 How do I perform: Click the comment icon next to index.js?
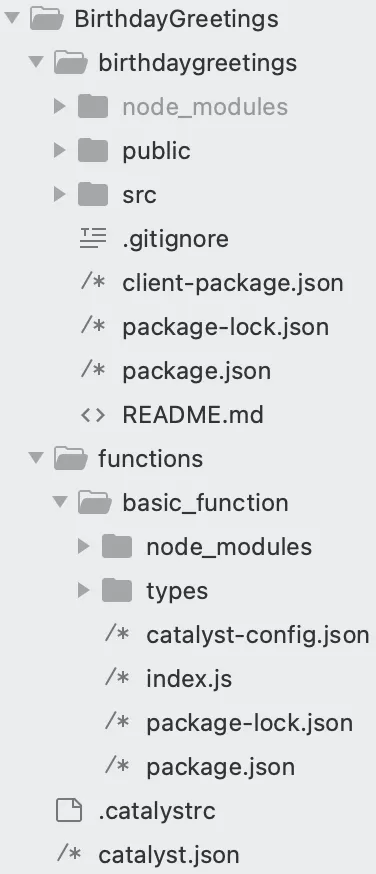tap(117, 678)
